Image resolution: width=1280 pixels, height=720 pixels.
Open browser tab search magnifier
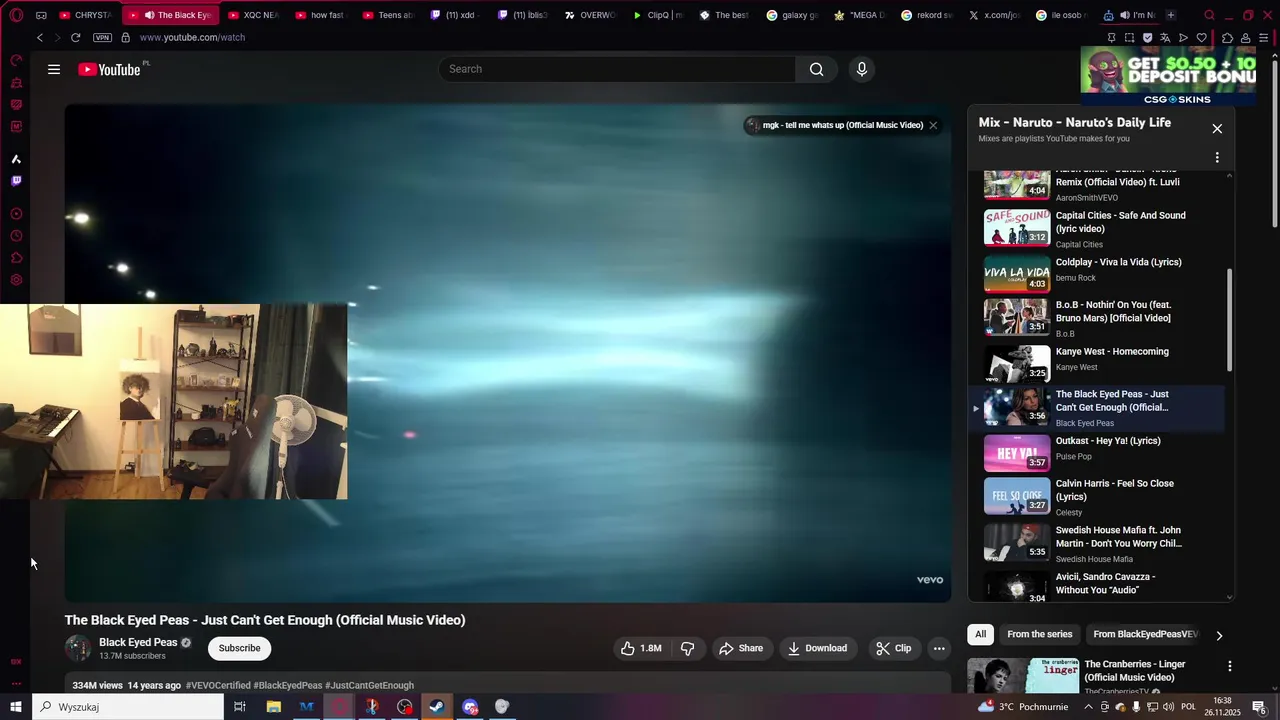(x=1209, y=15)
